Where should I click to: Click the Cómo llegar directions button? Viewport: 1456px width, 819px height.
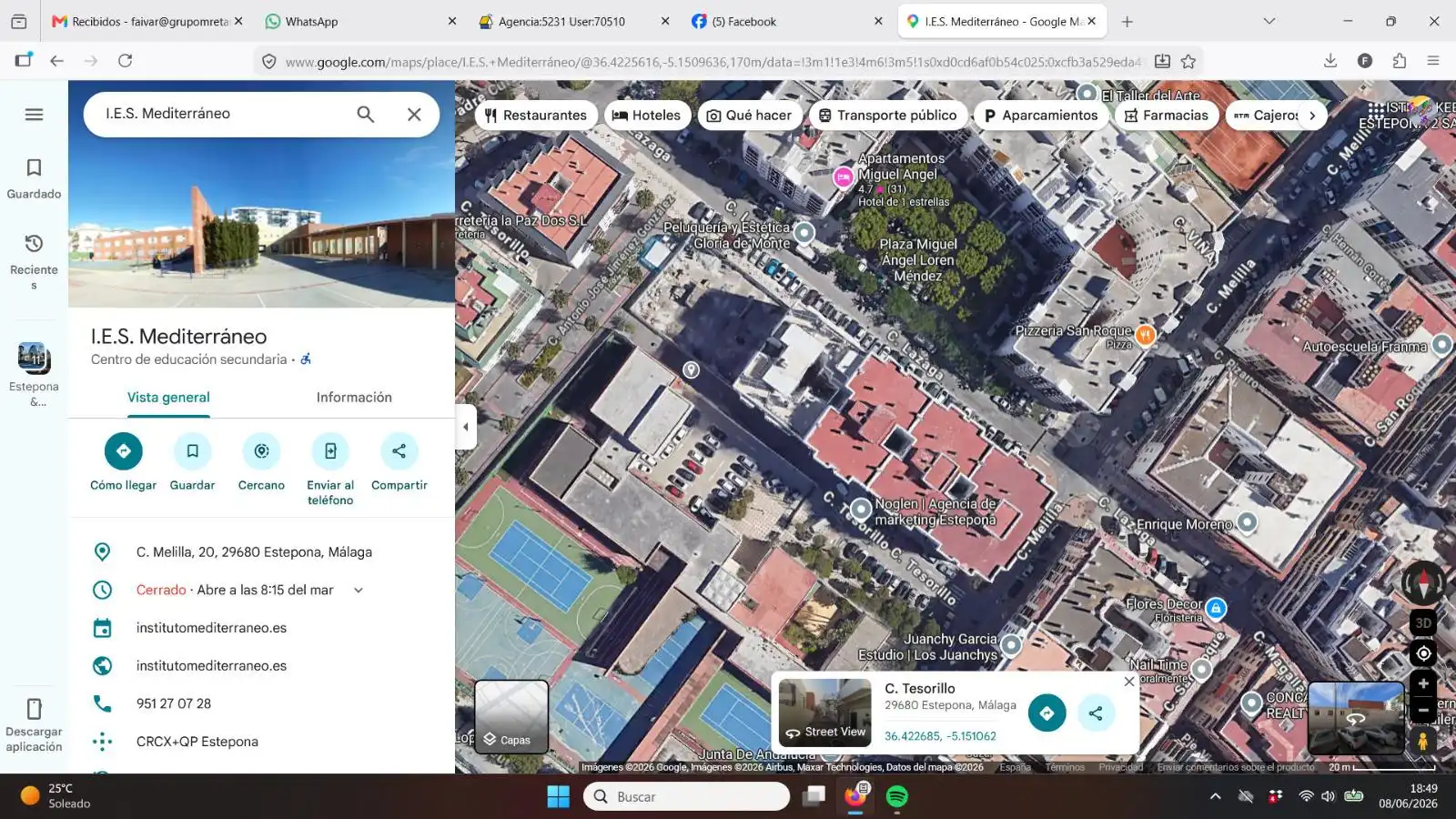tap(123, 463)
